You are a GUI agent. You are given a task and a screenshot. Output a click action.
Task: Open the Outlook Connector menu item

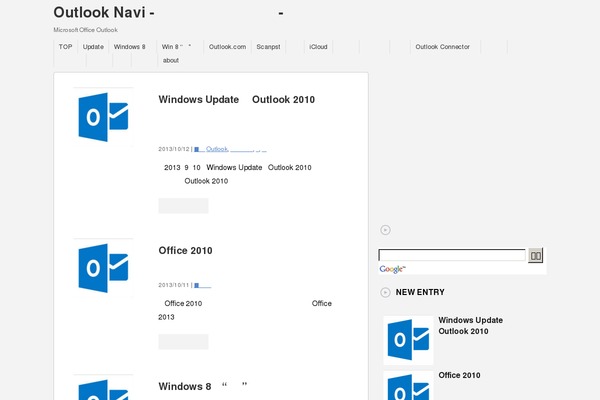coord(442,47)
